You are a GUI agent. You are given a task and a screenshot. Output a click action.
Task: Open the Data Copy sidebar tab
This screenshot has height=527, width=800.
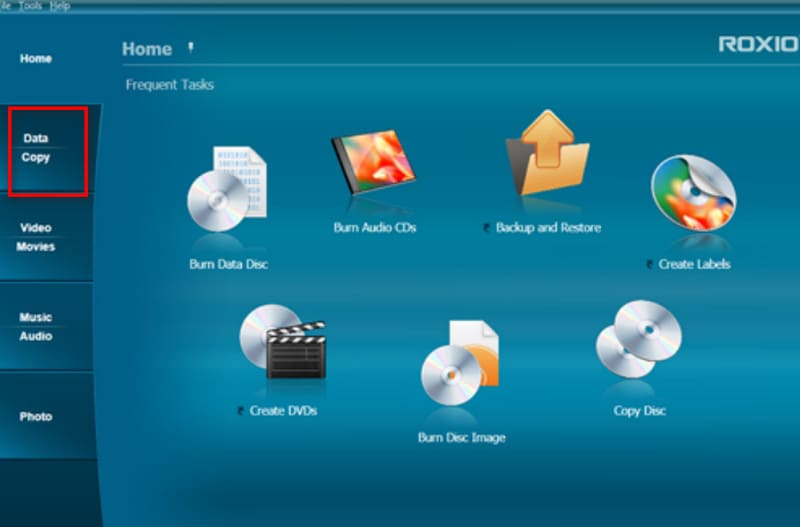(36, 148)
